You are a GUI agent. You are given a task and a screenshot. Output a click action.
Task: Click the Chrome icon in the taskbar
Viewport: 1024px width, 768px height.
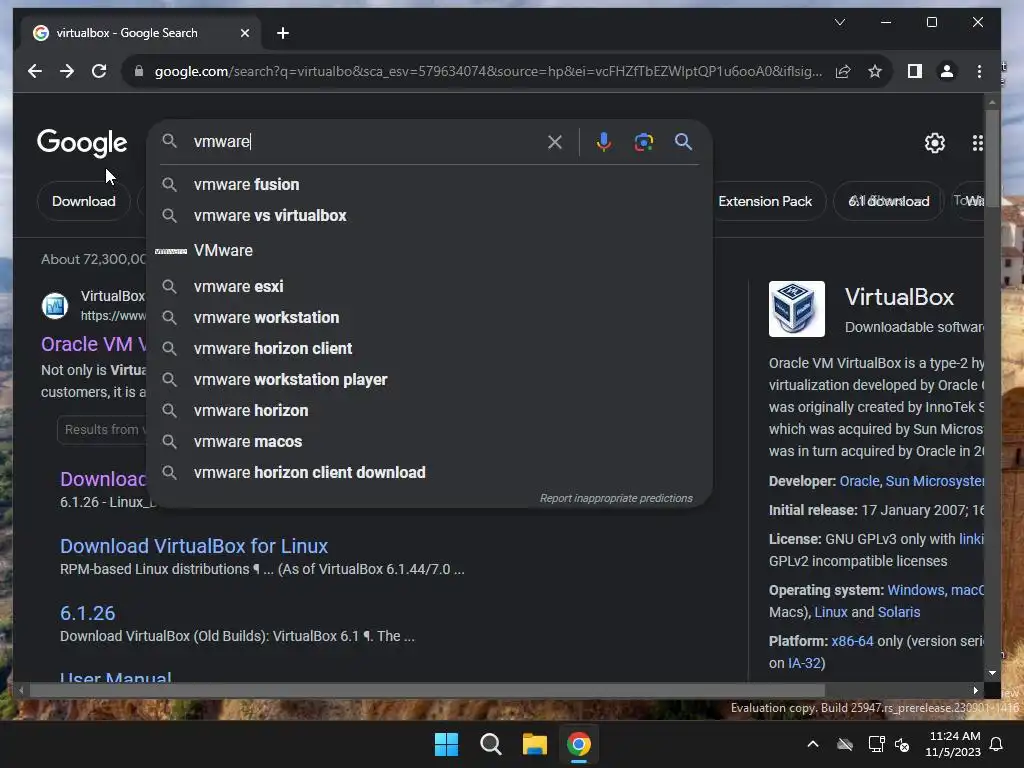[x=579, y=744]
